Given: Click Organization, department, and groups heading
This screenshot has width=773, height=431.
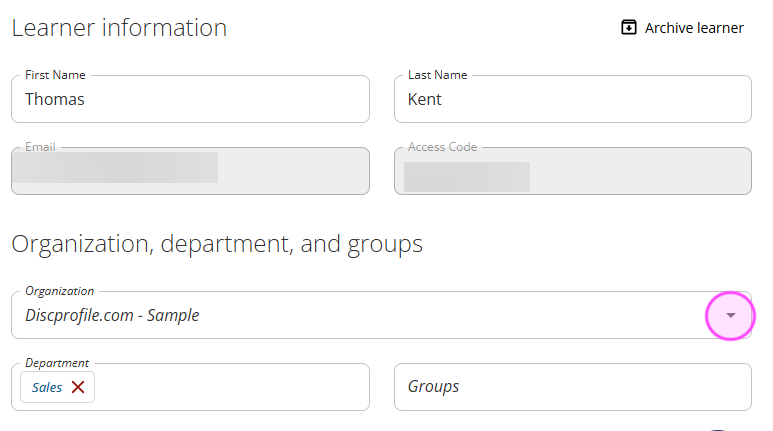Looking at the screenshot, I should pos(217,245).
